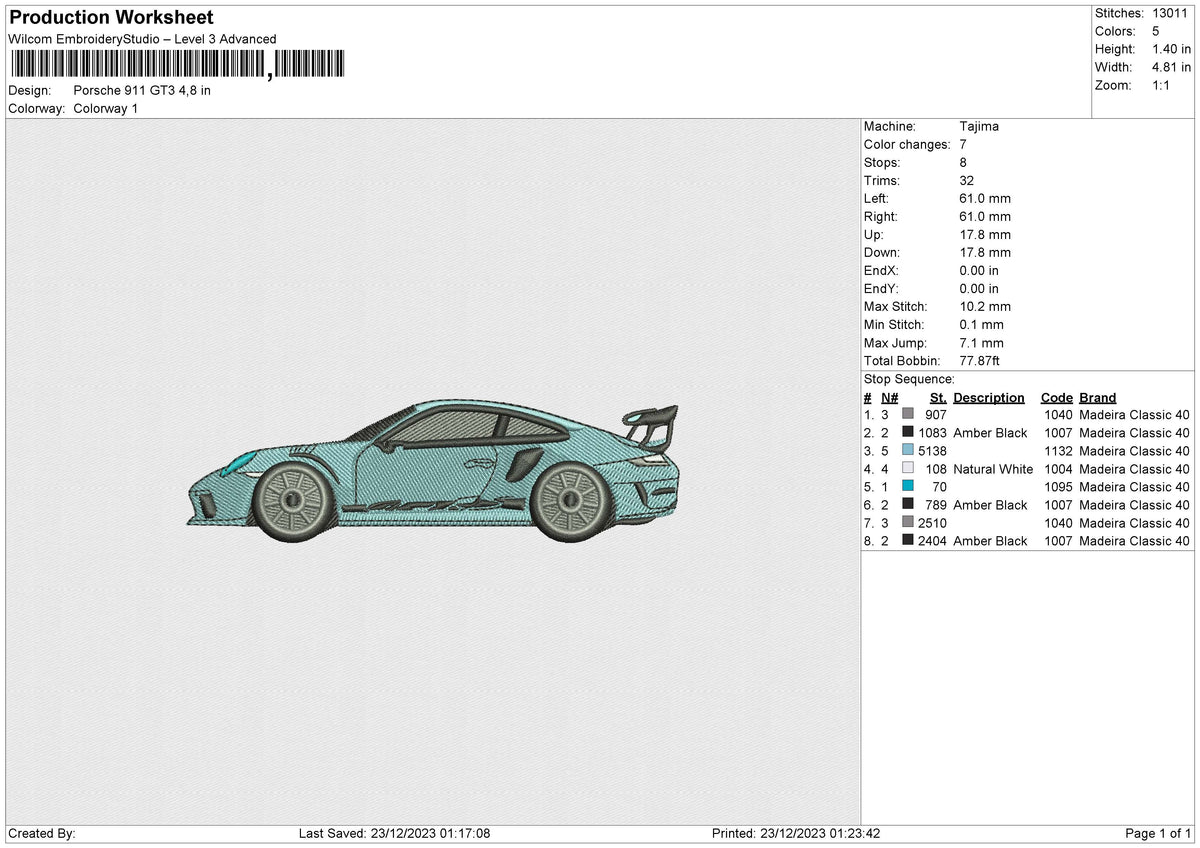Click the 'Down:' measurement label
The height and width of the screenshot is (848, 1200).
[x=882, y=252]
